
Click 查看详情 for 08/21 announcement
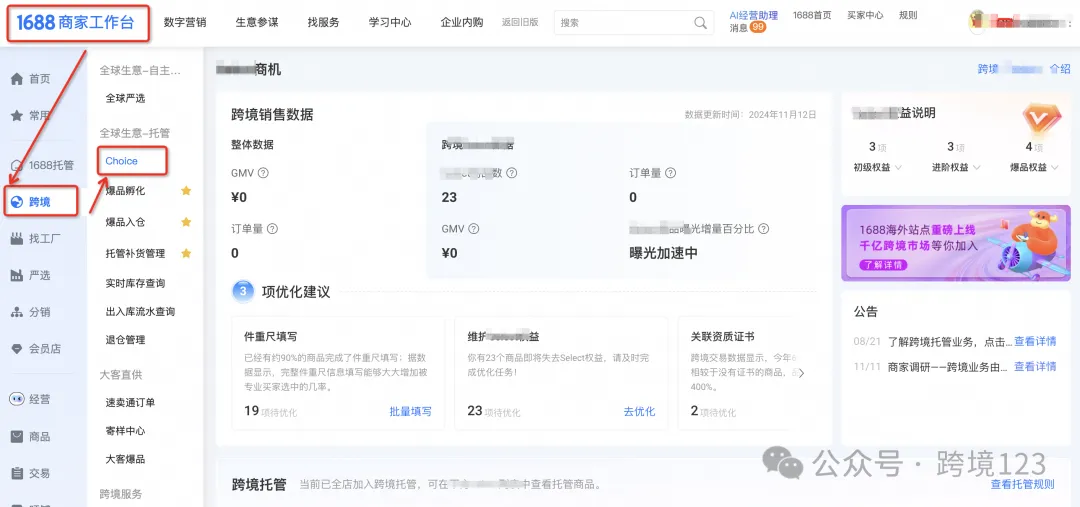tap(1035, 341)
